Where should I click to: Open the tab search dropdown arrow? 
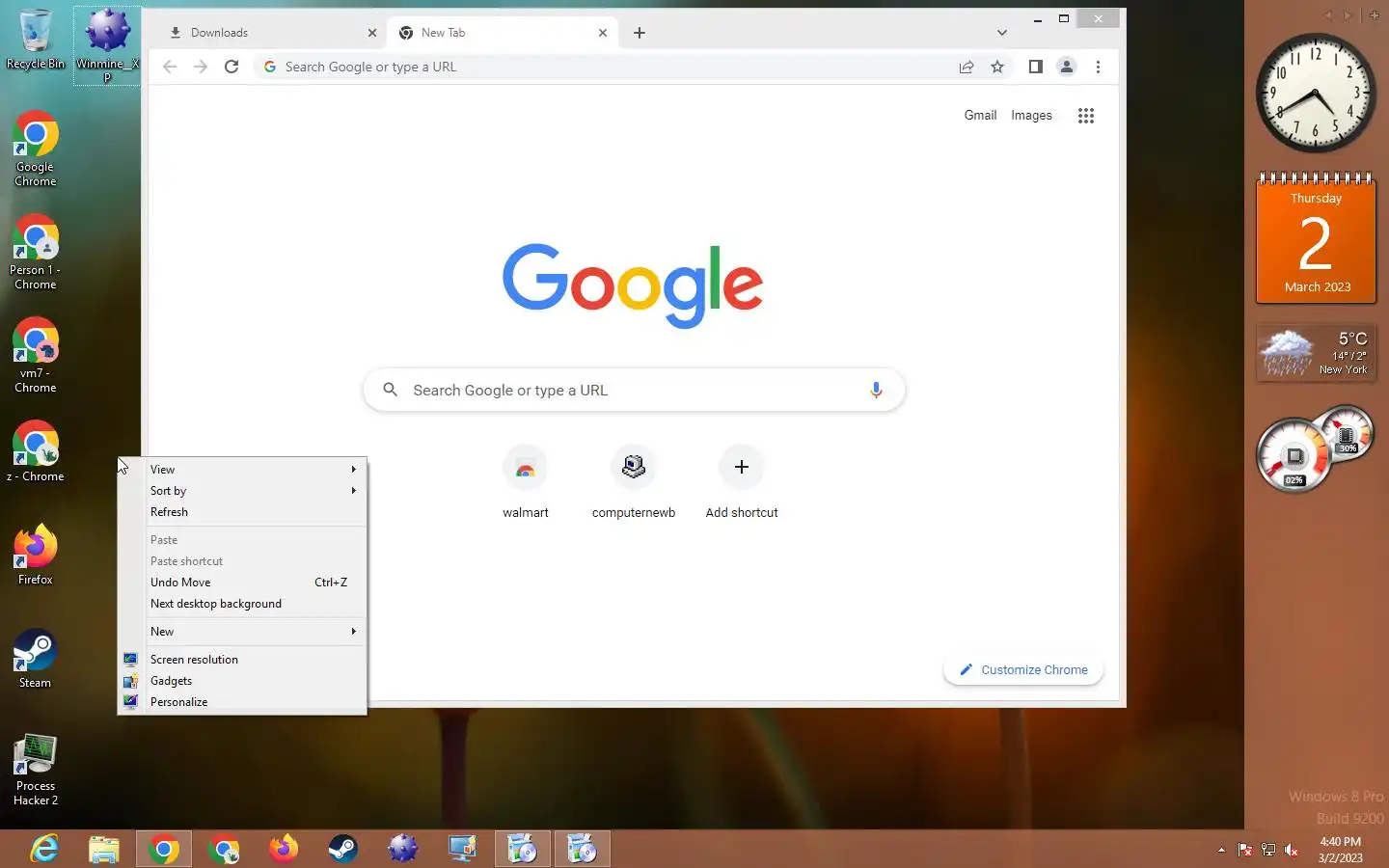click(1002, 33)
